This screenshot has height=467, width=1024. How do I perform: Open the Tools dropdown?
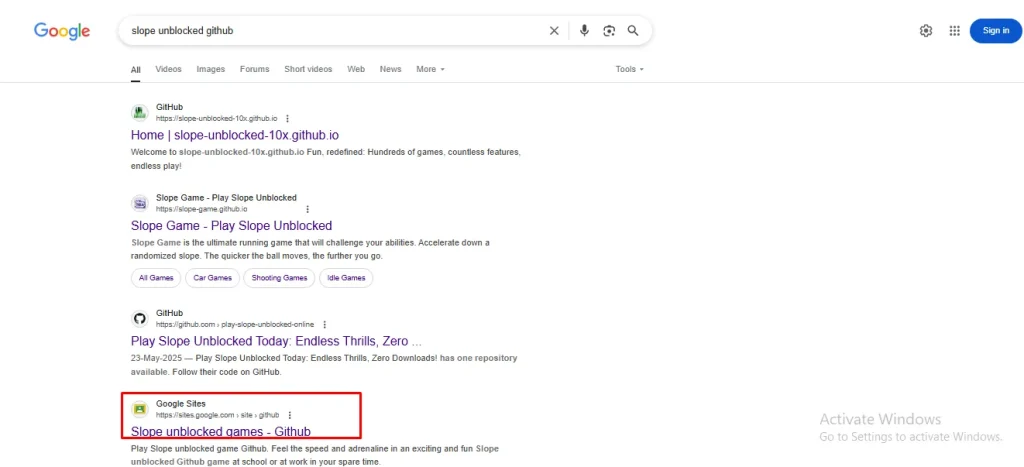(x=630, y=69)
